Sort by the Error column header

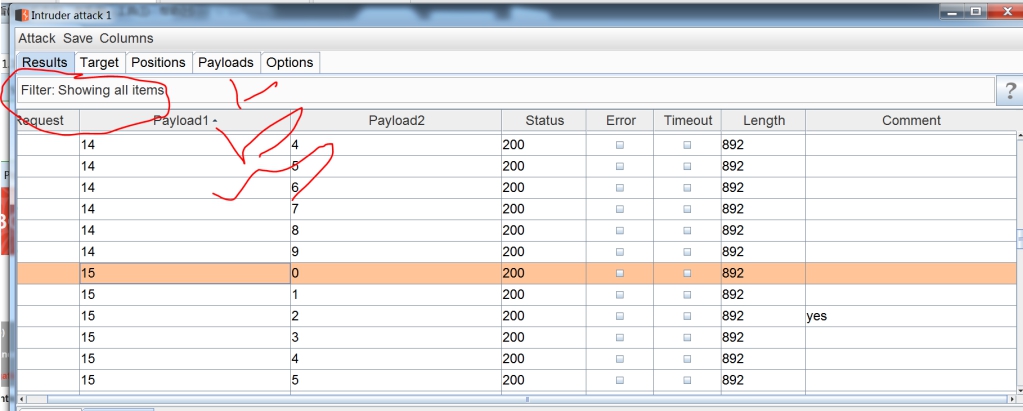point(620,121)
